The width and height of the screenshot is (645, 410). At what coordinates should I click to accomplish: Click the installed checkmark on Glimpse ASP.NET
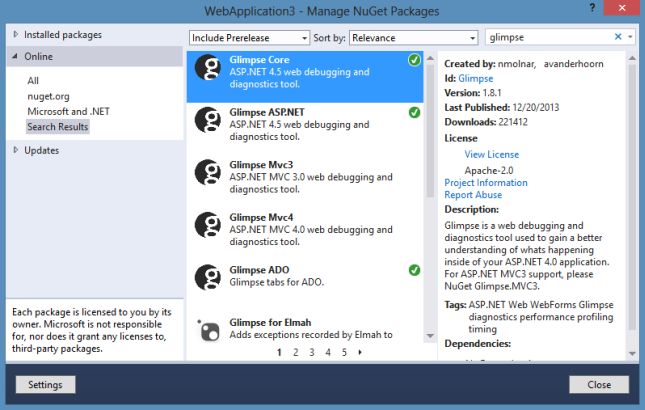414,112
